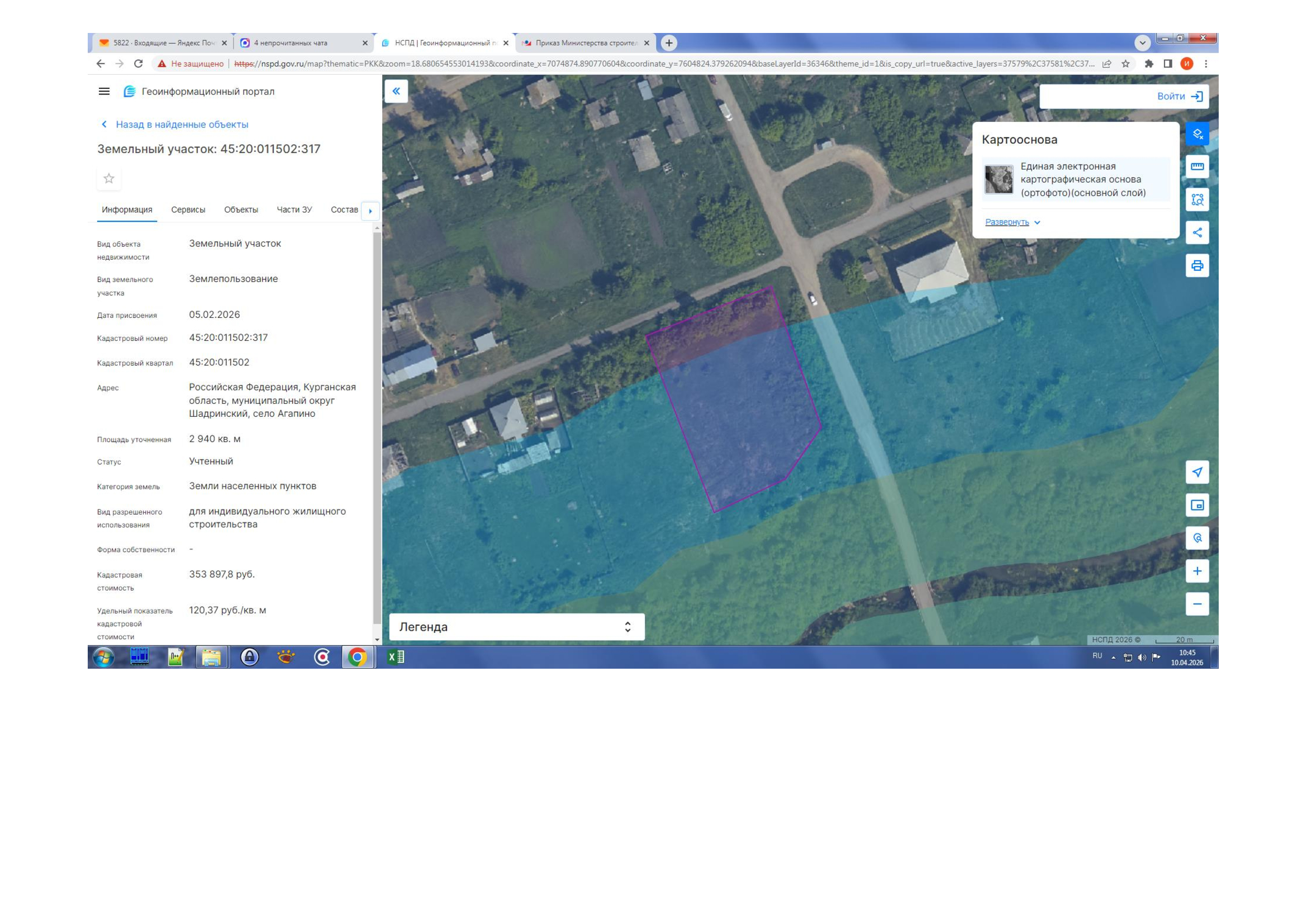Switch to the Сервисы tab
This screenshot has height=924, width=1307.
[188, 210]
